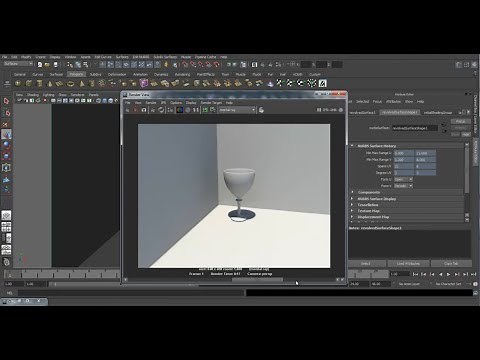Toggle select by hierarchy mode

coord(70,64)
